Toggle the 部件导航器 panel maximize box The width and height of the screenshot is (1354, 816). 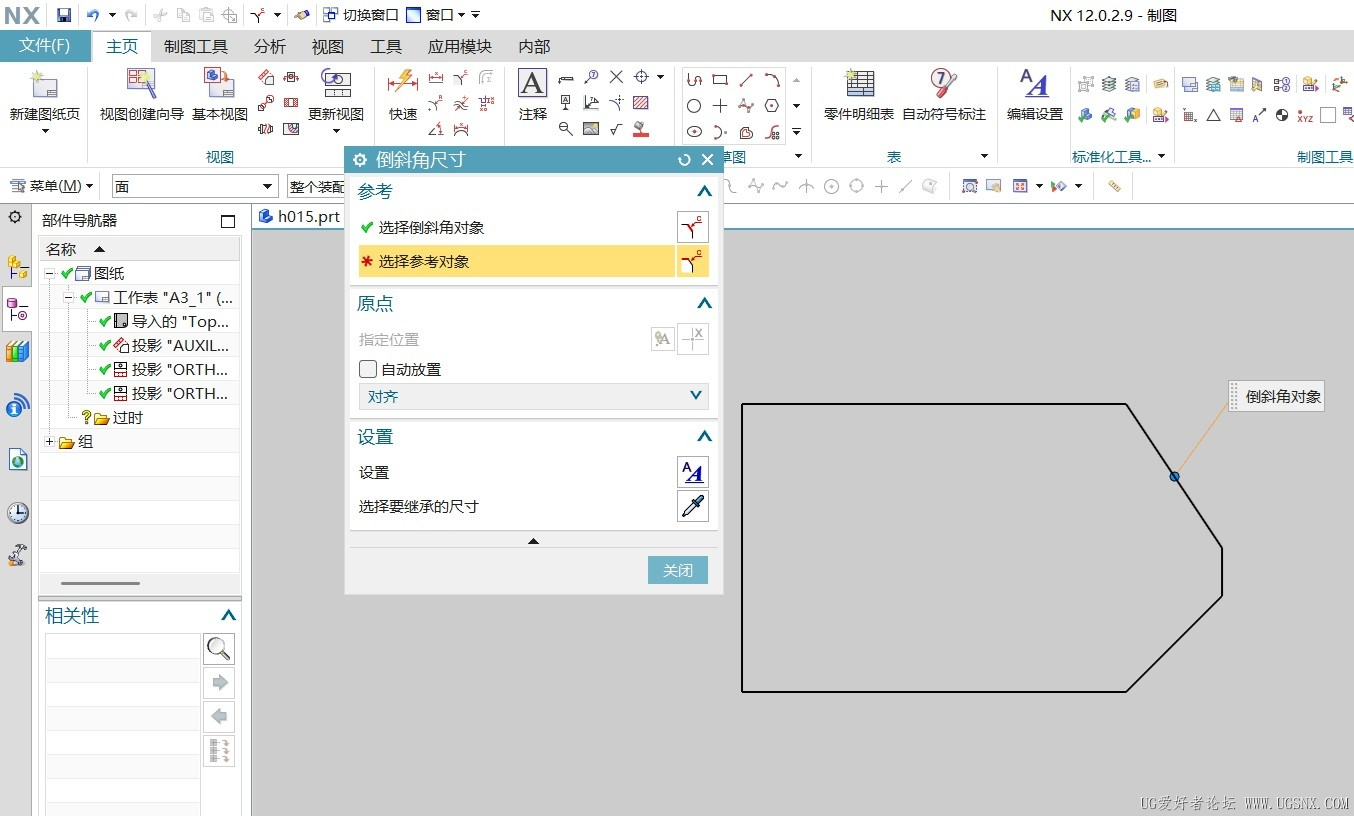(228, 221)
